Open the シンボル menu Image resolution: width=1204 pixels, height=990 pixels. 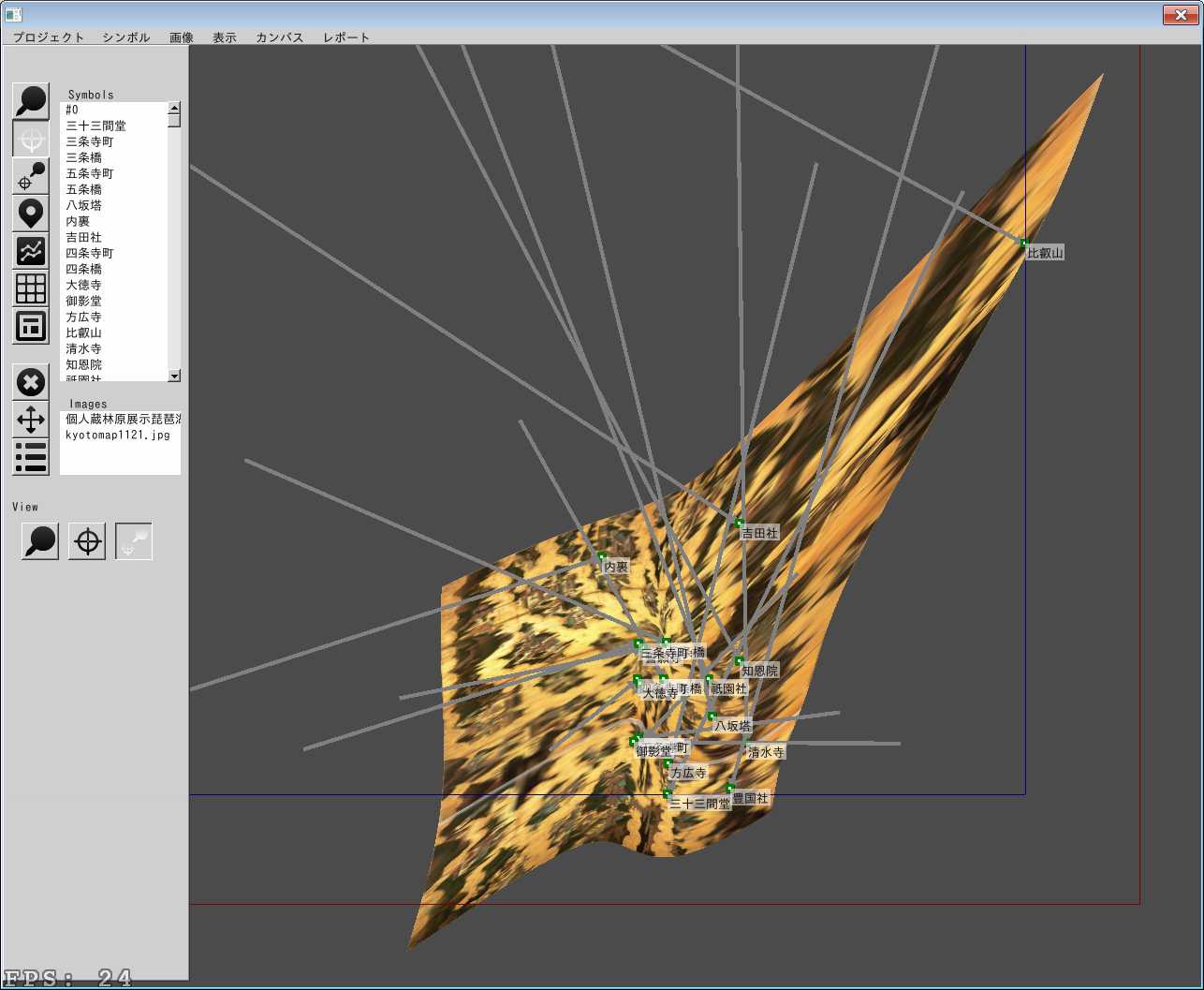point(126,37)
